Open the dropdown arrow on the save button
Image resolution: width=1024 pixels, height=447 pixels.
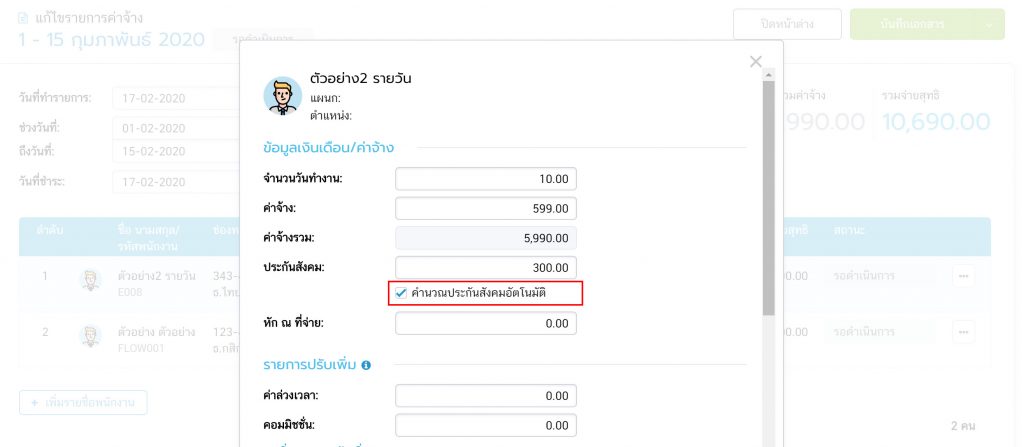pos(989,24)
